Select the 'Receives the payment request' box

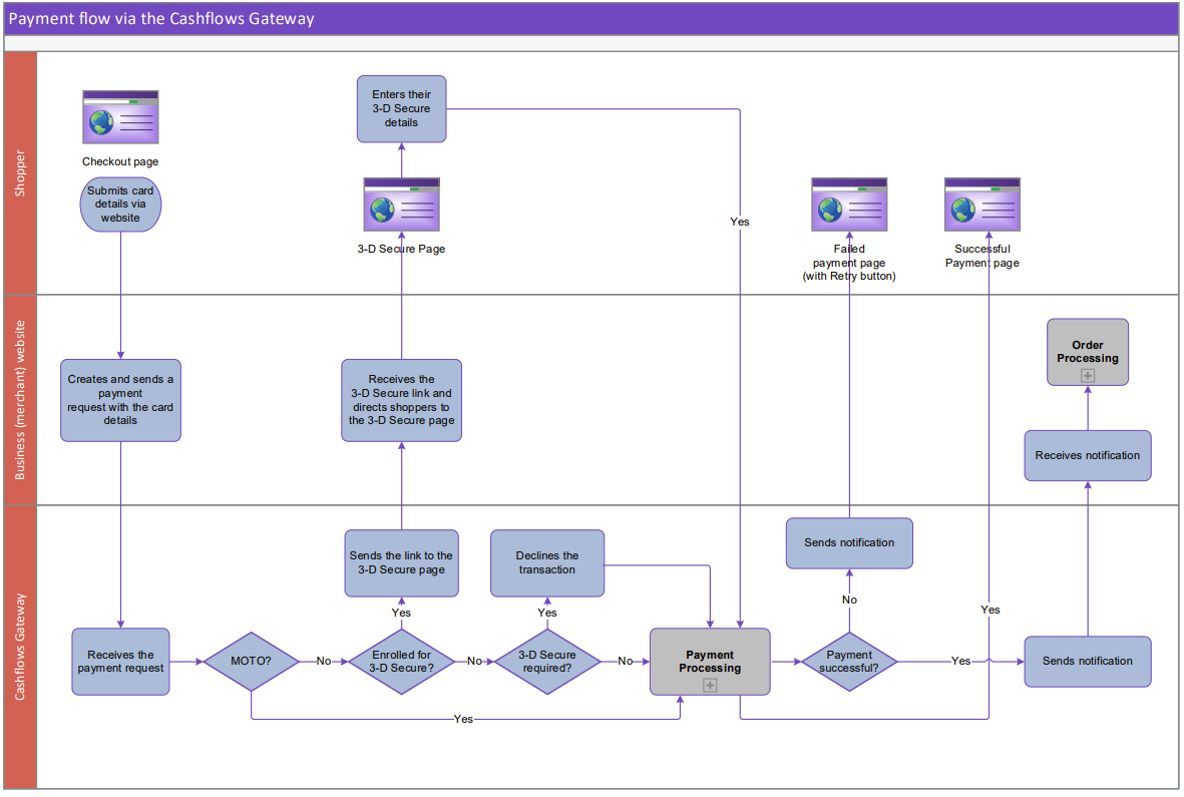point(121,662)
